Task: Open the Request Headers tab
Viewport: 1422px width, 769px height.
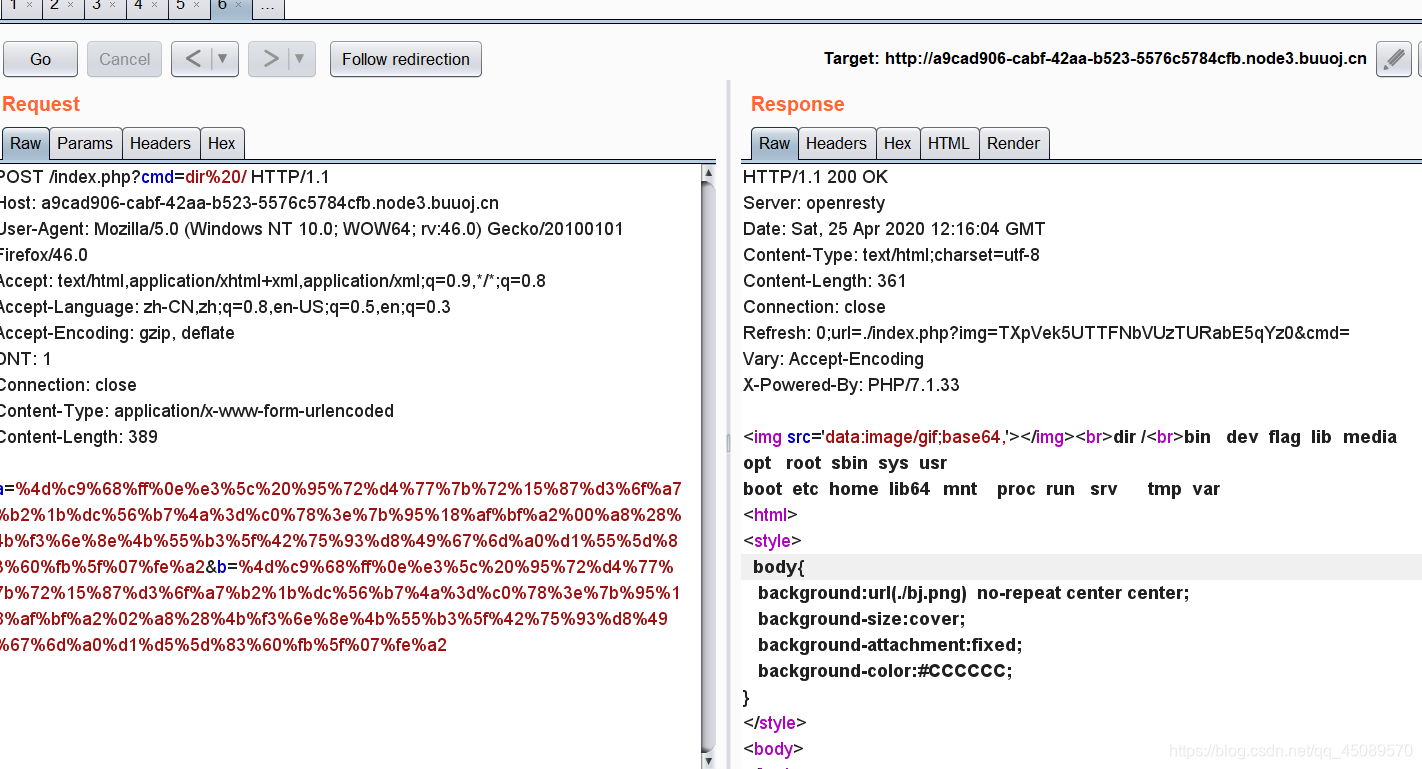Action: tap(160, 143)
